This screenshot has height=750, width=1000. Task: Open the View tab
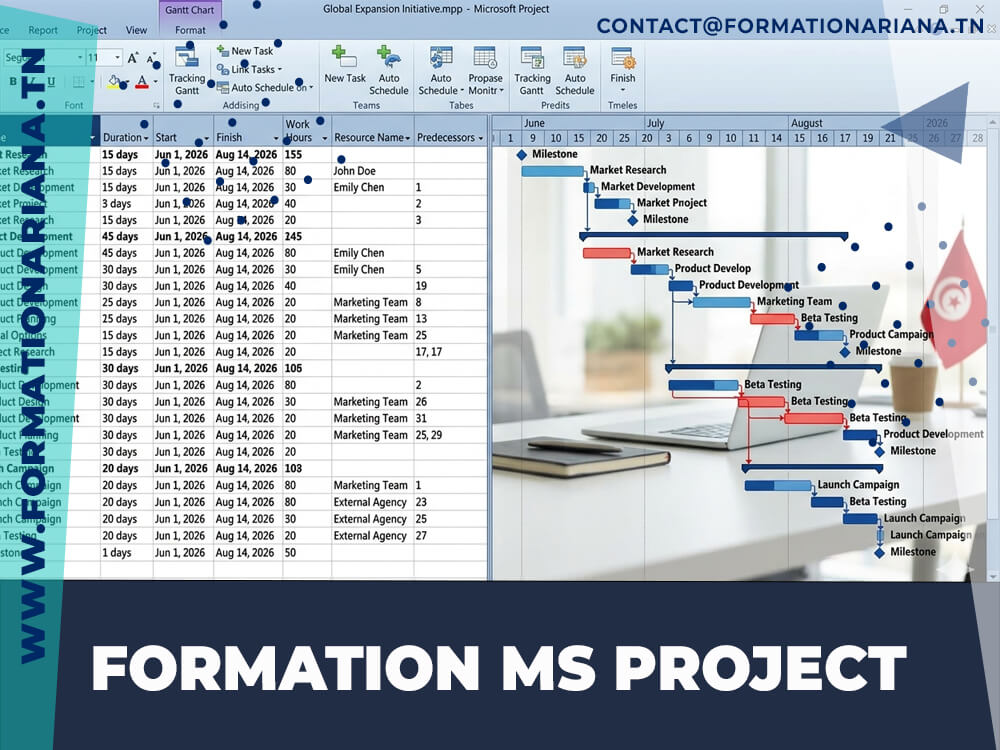(x=136, y=30)
